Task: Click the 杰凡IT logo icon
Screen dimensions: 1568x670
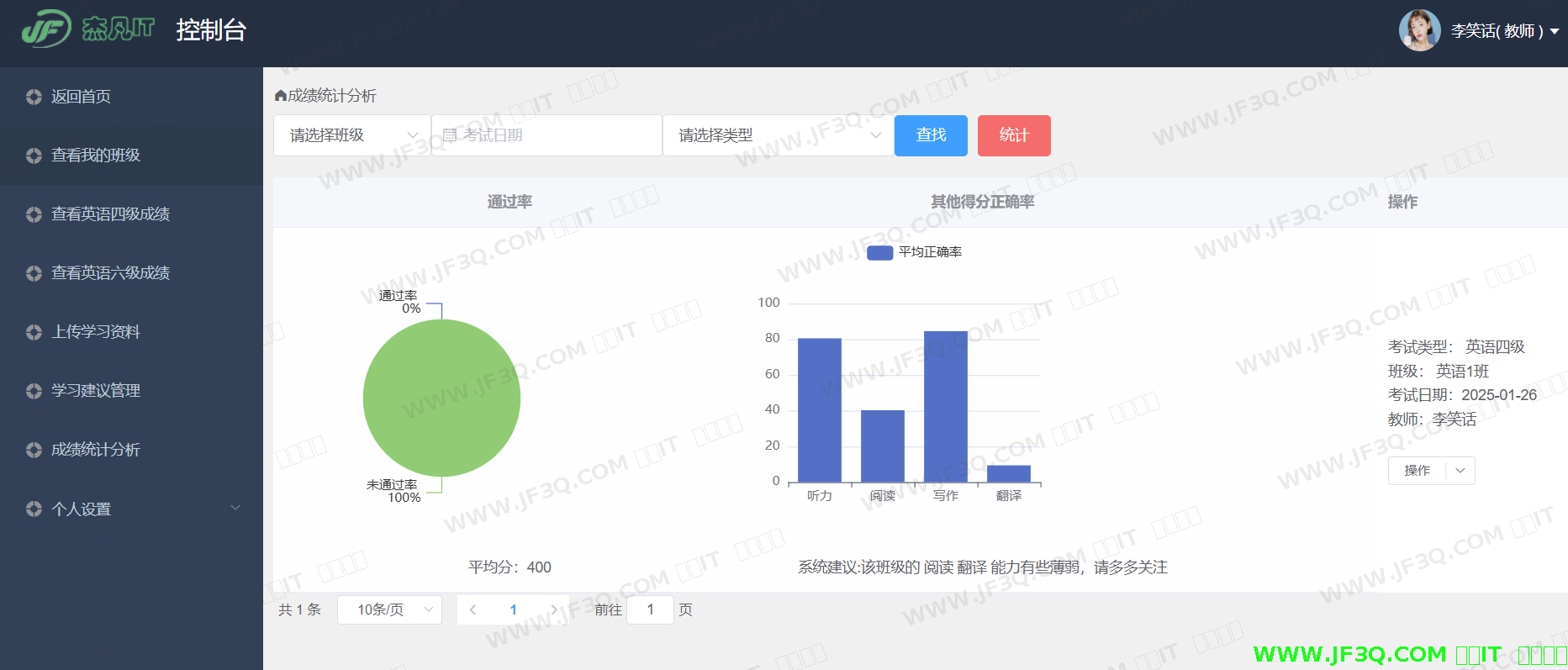Action: (46, 29)
